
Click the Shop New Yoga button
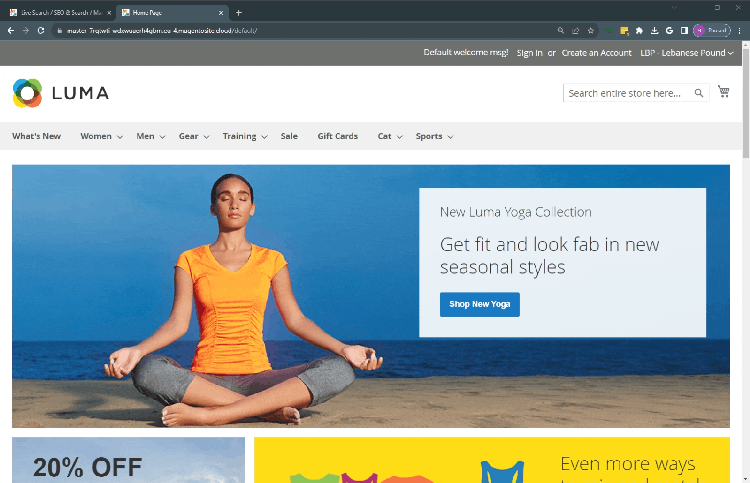(479, 304)
